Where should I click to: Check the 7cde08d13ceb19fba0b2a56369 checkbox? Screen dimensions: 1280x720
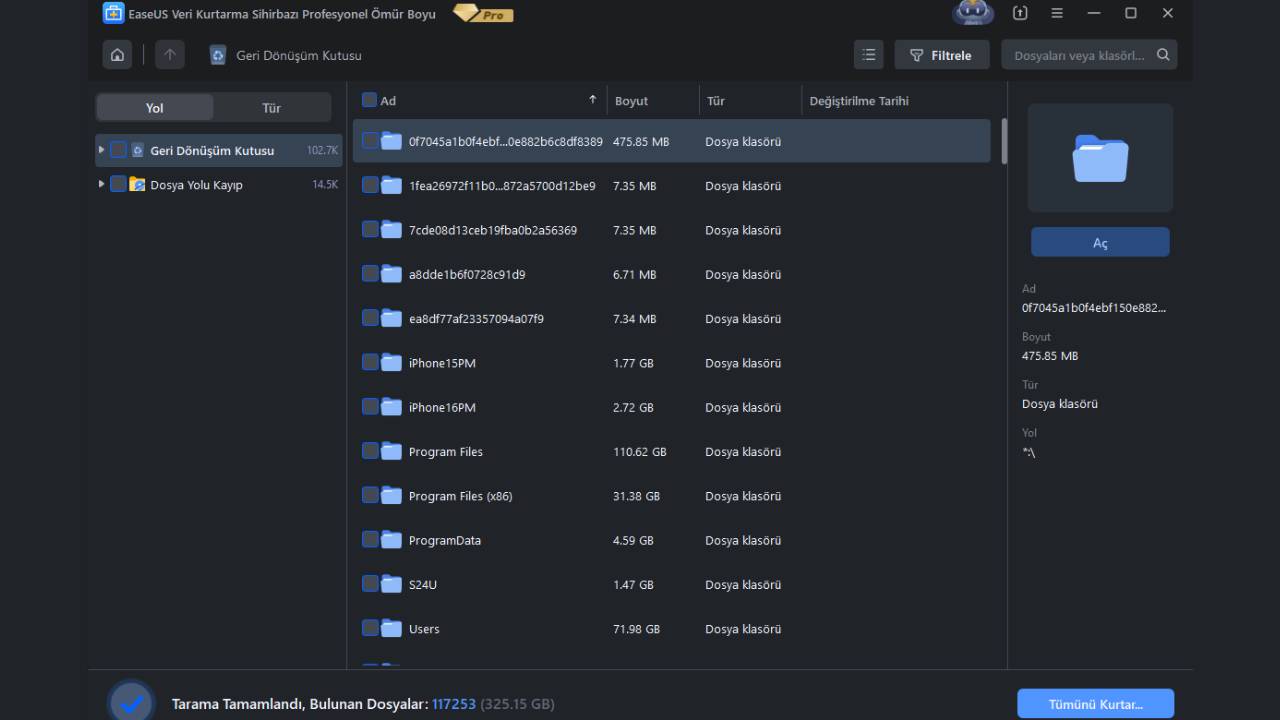point(369,229)
